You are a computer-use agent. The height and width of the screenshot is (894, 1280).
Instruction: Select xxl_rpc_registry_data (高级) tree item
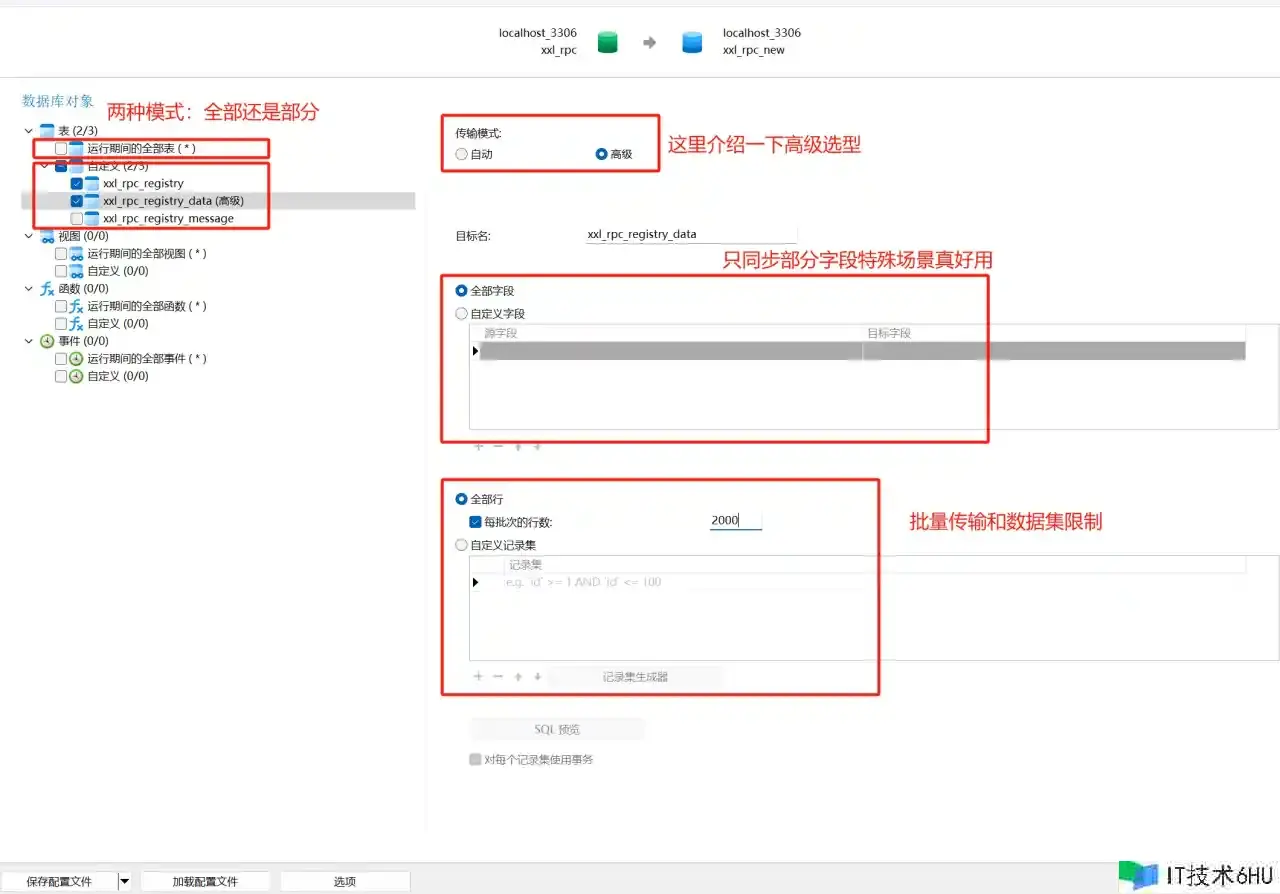tap(172, 201)
